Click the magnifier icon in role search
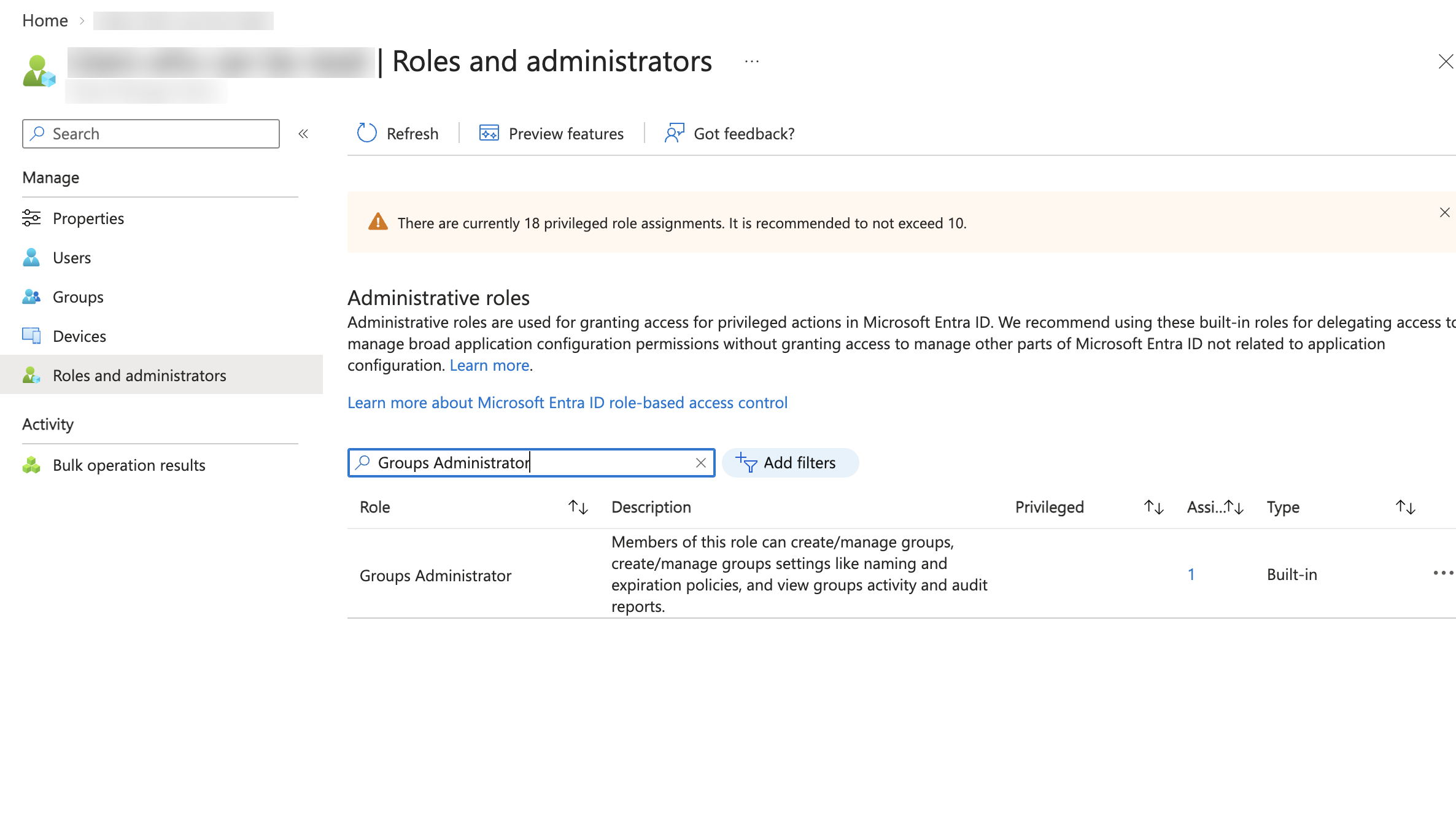Image resolution: width=1456 pixels, height=820 pixels. (363, 462)
